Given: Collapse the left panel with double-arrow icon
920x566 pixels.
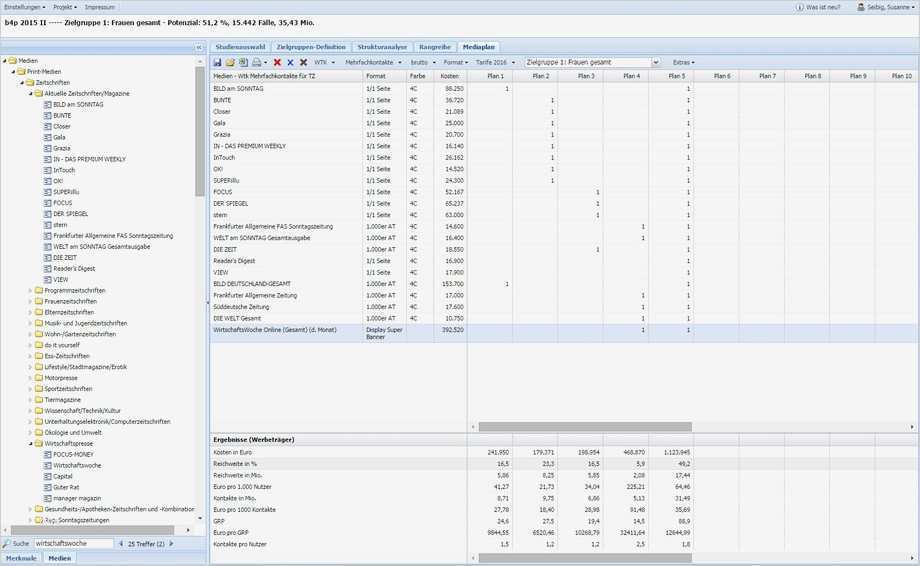Looking at the screenshot, I should click(199, 47).
